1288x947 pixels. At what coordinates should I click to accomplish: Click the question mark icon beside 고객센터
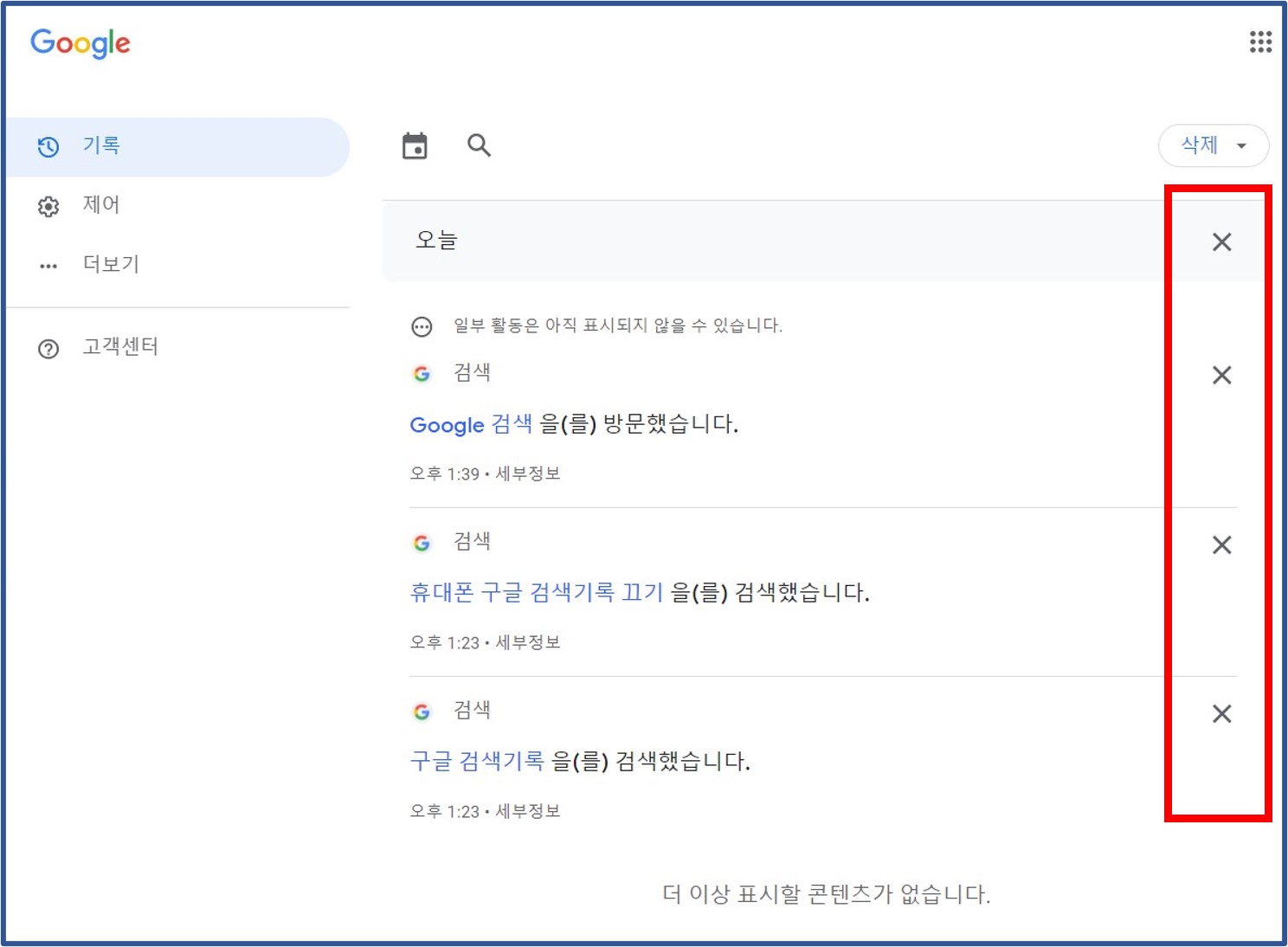[x=48, y=349]
